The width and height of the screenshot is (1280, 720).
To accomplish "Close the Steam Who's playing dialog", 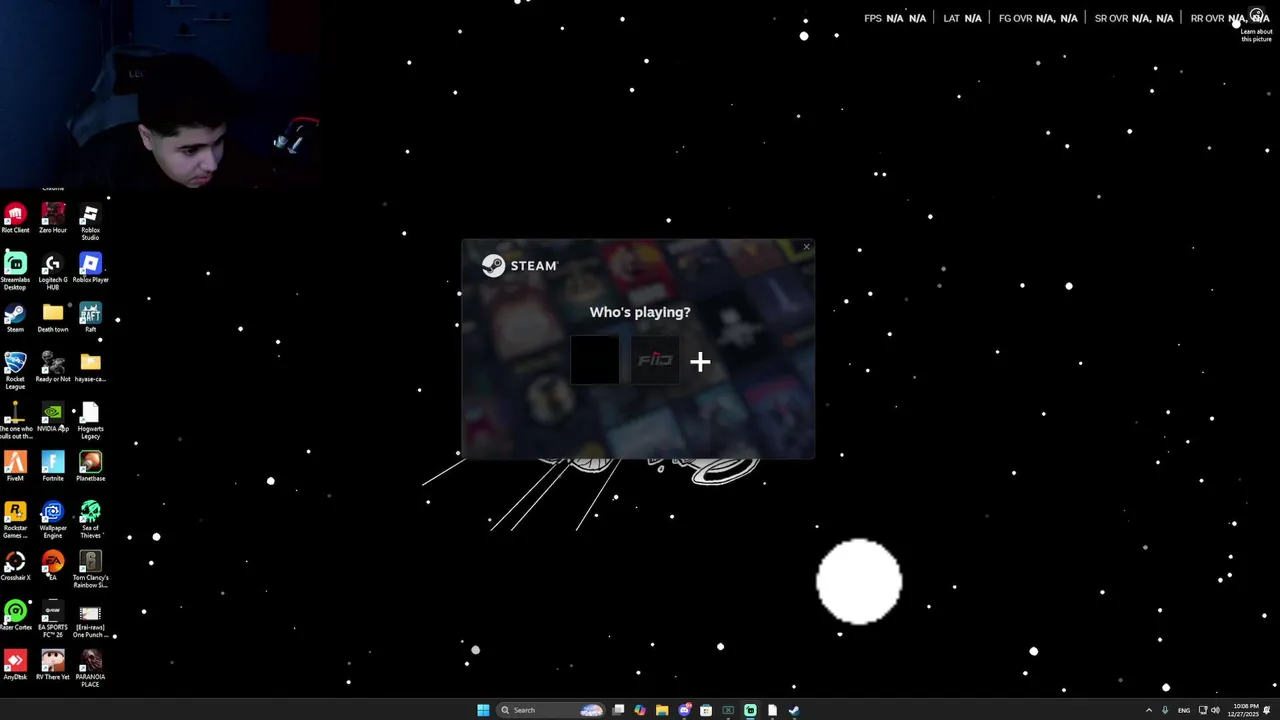I will tap(806, 247).
